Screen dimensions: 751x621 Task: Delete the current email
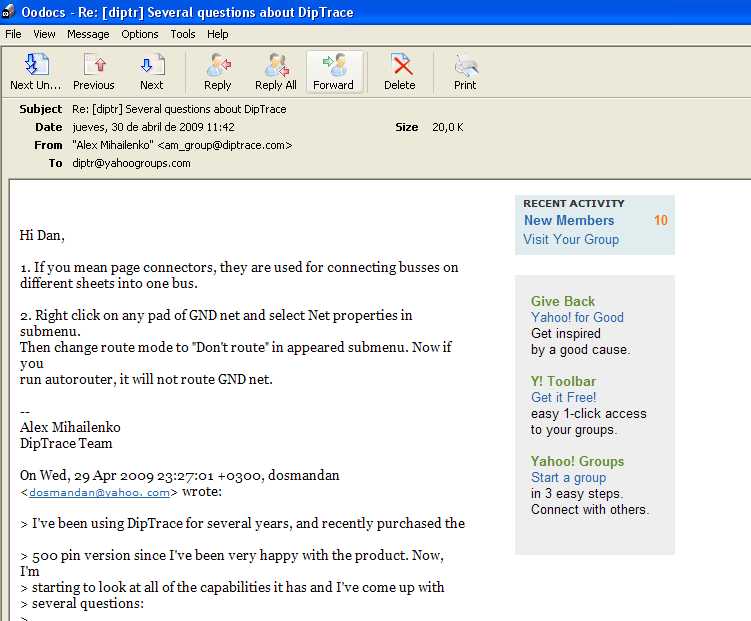pos(400,72)
